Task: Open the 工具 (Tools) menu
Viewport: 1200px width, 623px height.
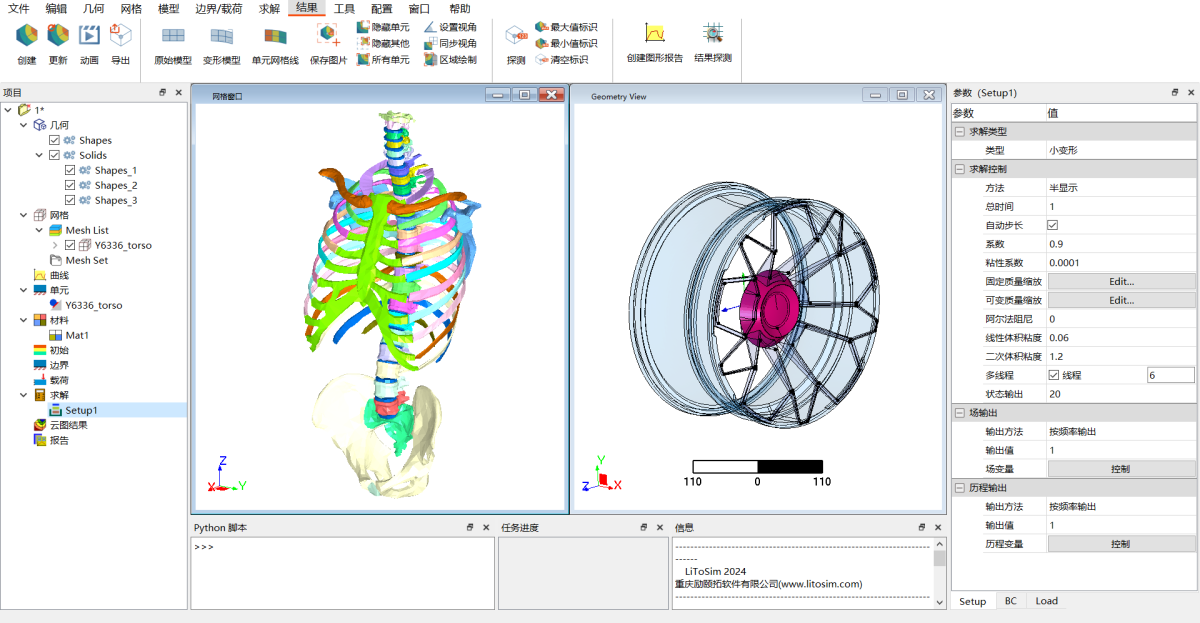Action: coord(344,8)
